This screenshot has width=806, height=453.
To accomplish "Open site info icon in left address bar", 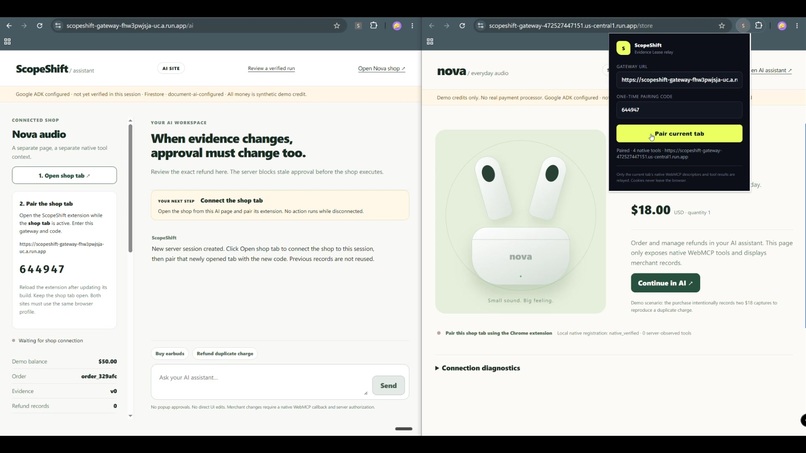I will pos(58,25).
